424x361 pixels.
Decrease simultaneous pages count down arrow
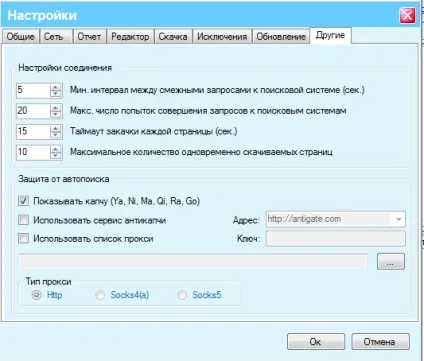tap(56, 156)
